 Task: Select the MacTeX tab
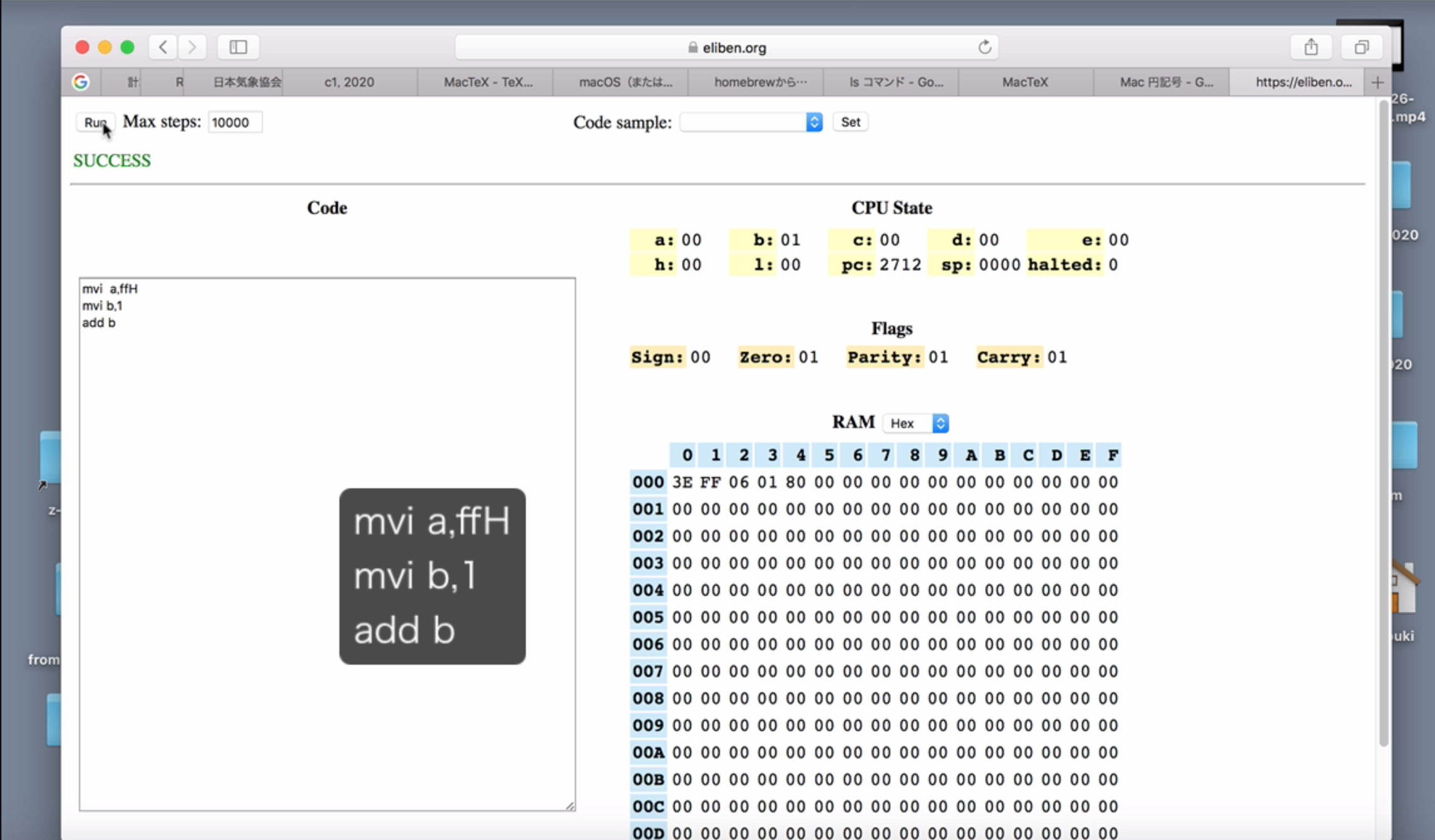(1025, 82)
